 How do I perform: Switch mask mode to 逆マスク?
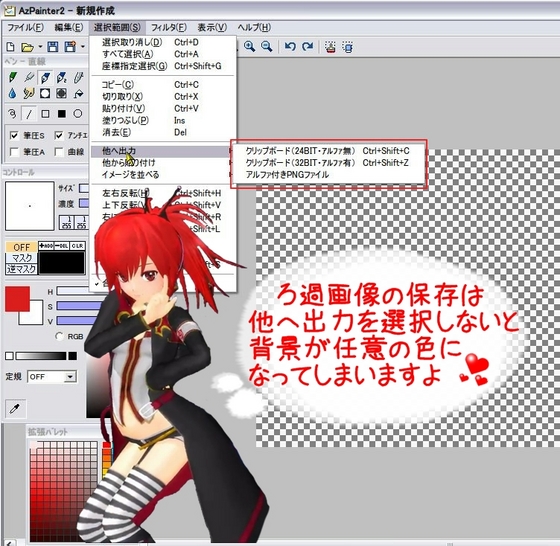[x=21, y=269]
